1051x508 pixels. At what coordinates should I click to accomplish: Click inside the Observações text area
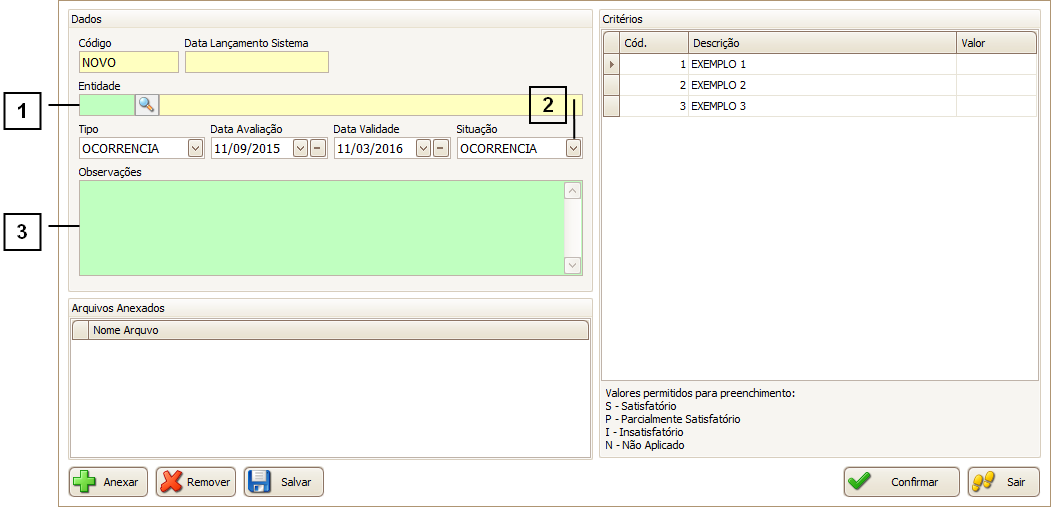320,227
